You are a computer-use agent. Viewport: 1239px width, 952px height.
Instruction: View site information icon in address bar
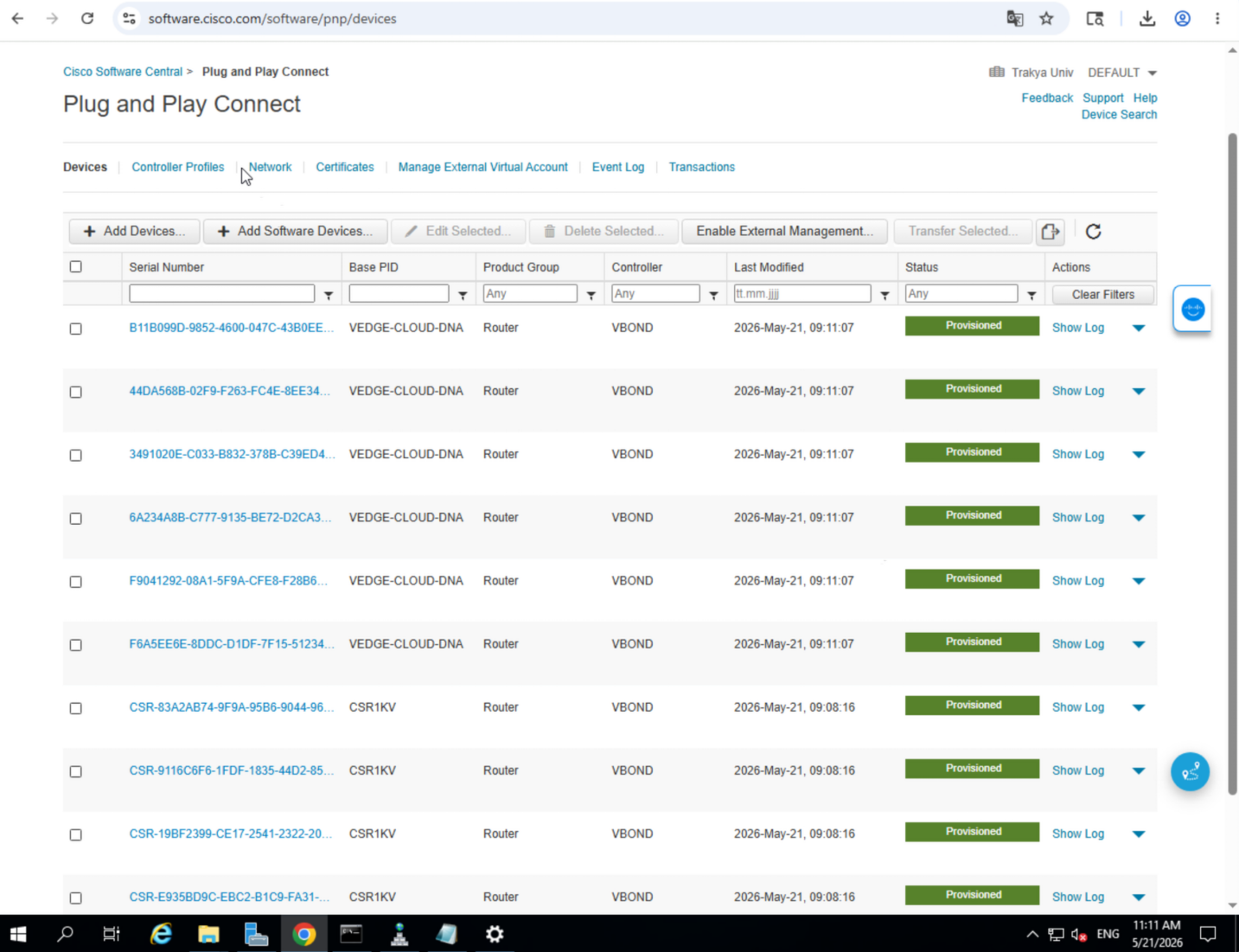click(x=129, y=18)
